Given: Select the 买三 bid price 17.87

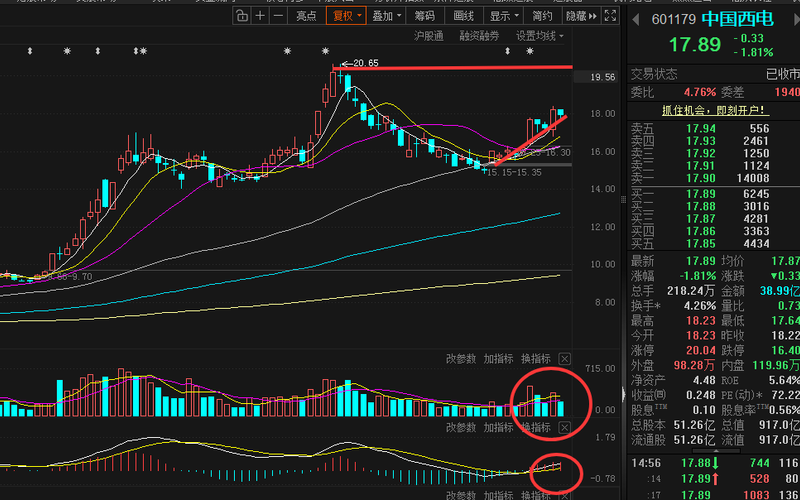Looking at the screenshot, I should [701, 218].
